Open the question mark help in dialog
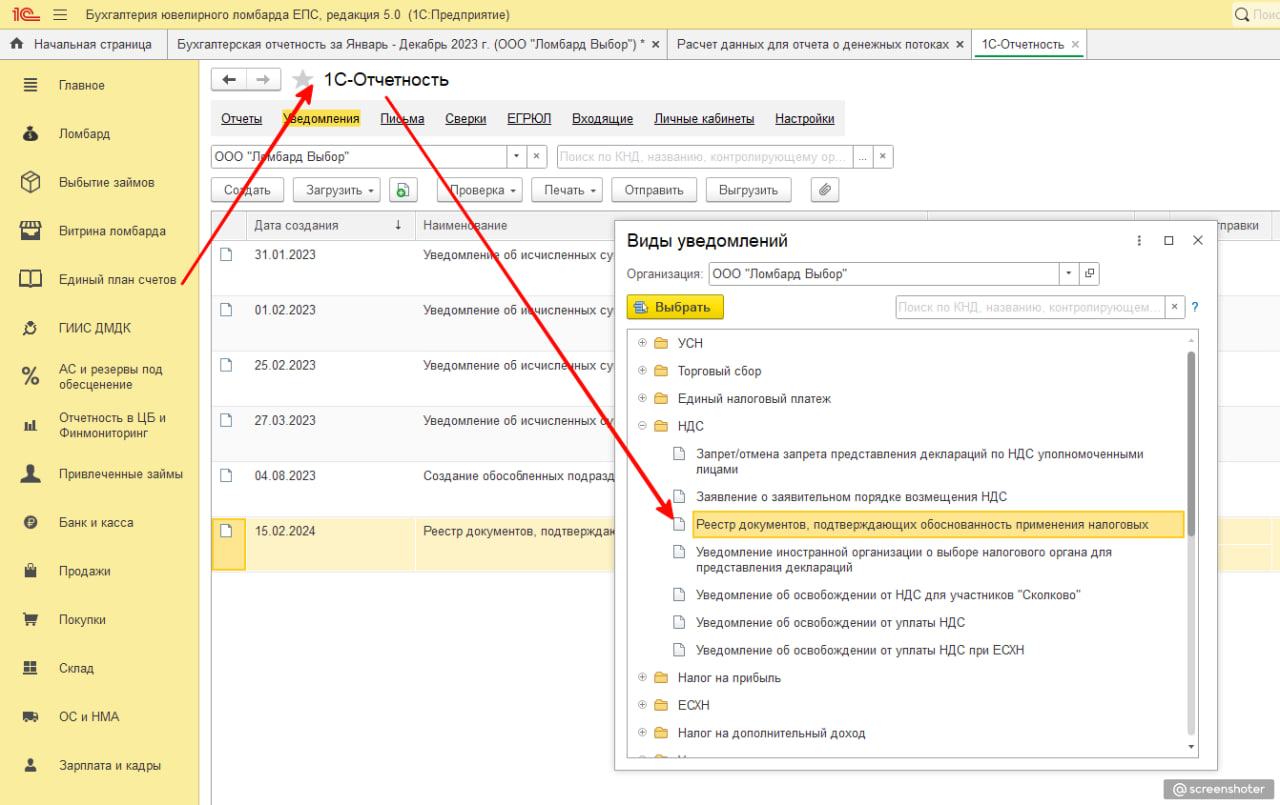This screenshot has width=1280, height=805. point(1194,307)
